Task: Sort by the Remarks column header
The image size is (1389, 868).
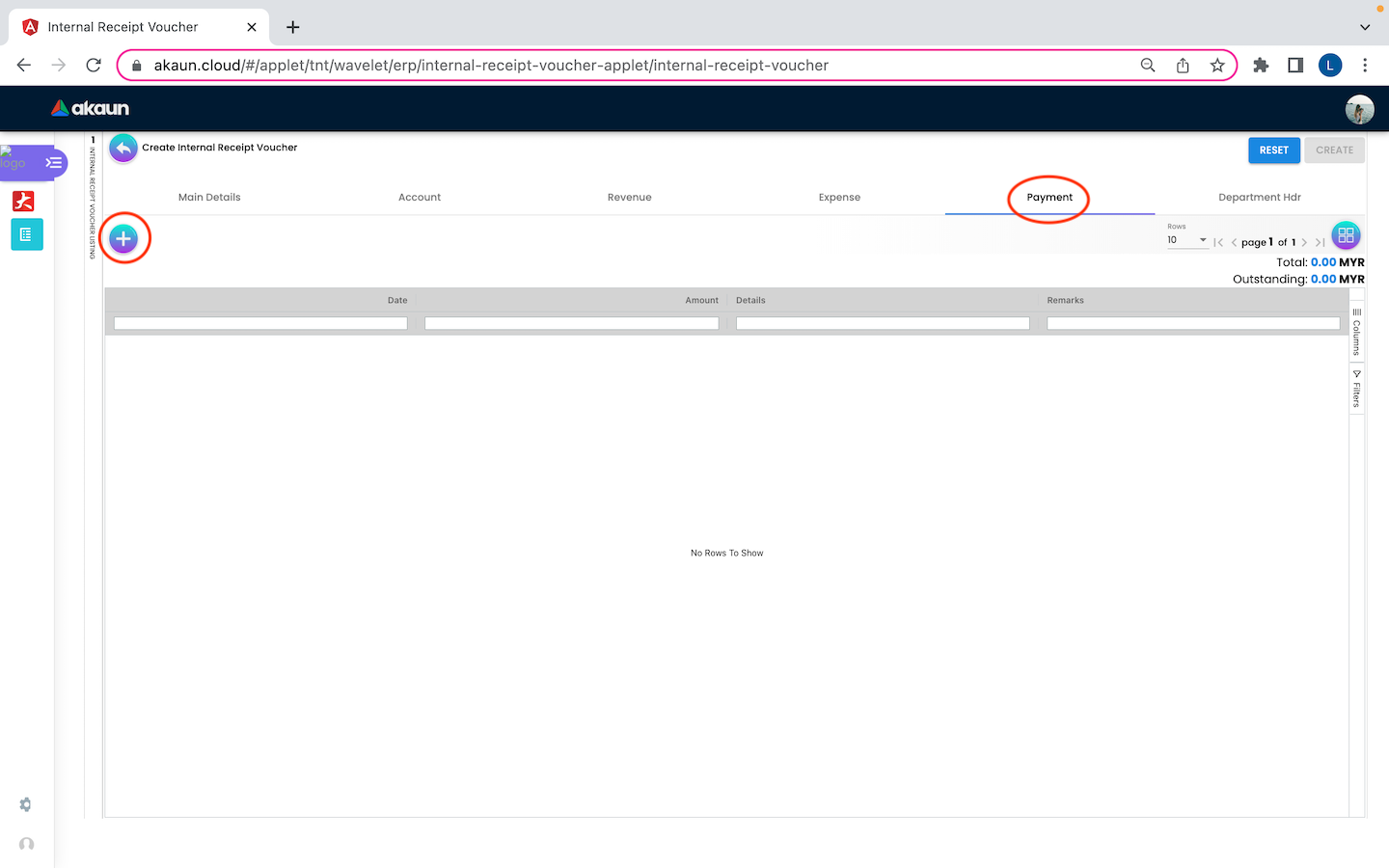Action: (1066, 300)
